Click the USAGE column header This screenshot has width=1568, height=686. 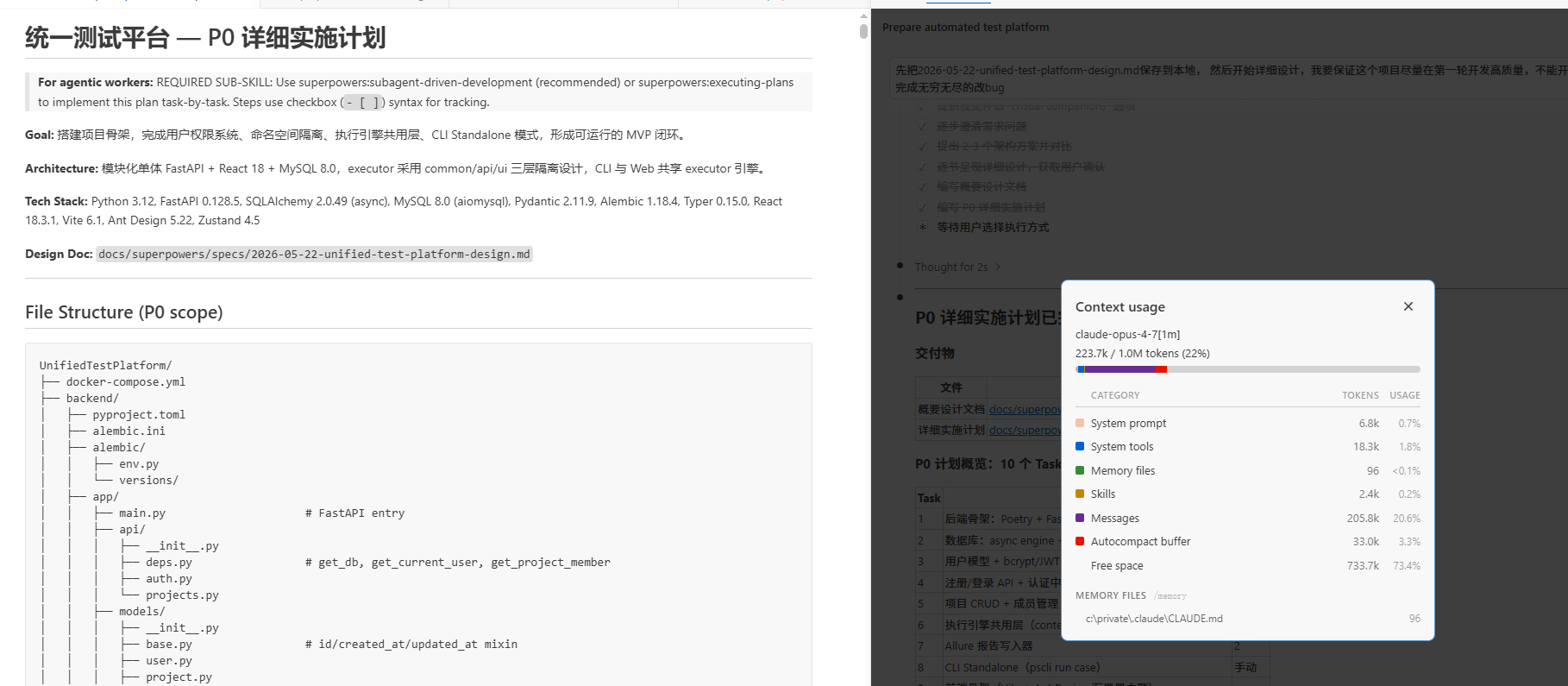1404,395
